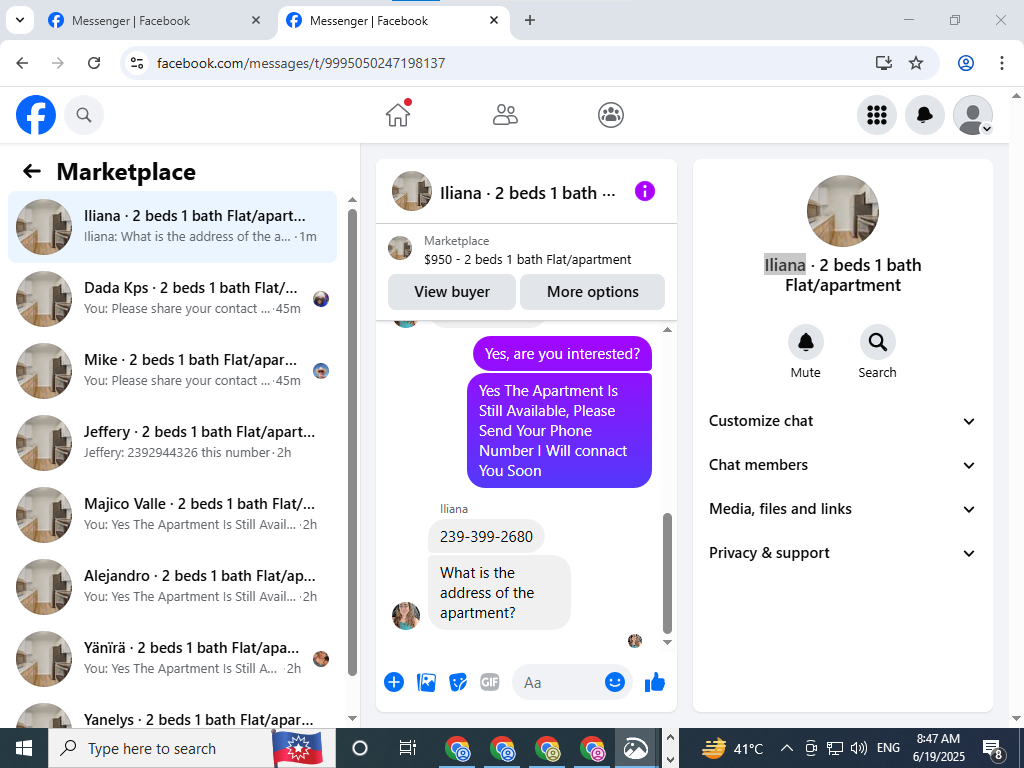Image resolution: width=1024 pixels, height=768 pixels.
Task: Bookmark this page with the star icon
Action: (916, 63)
